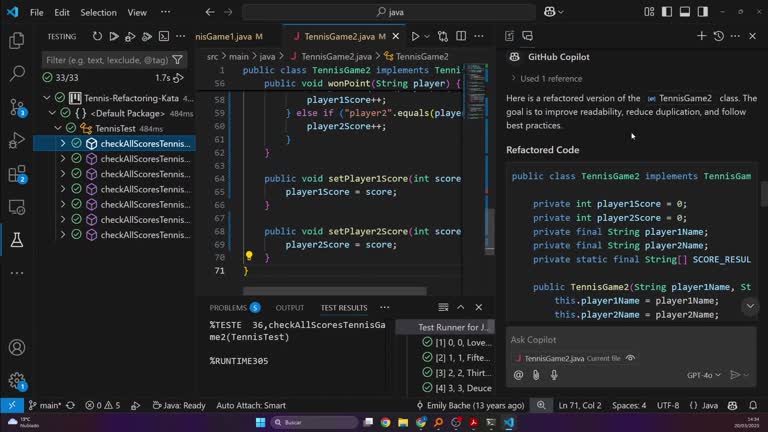This screenshot has height=432, width=768.
Task: Attach context with paperclip icon
Action: coord(536,375)
